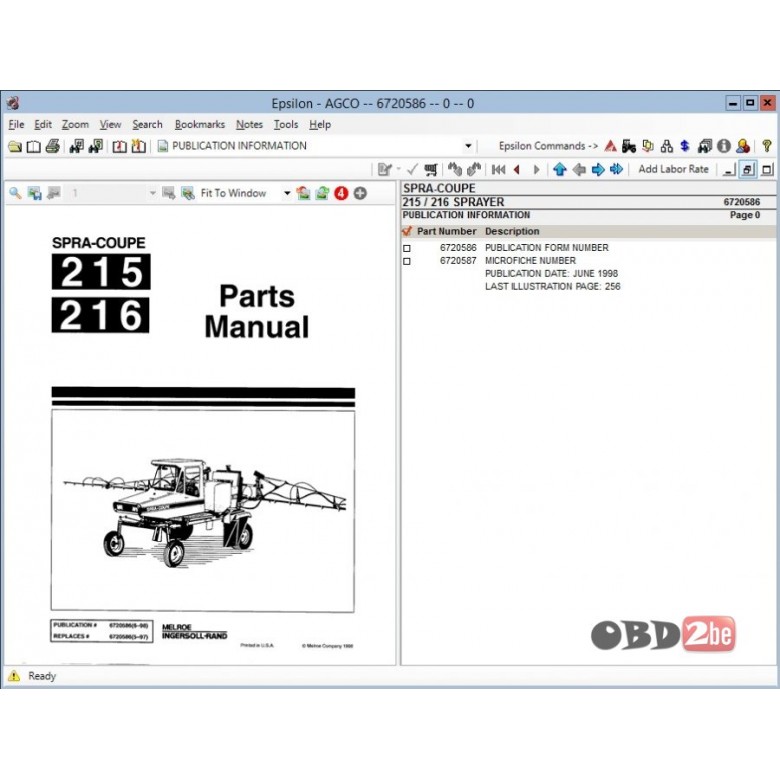Open the Bookmarks menu
Screen dimensions: 780x780
tap(199, 124)
